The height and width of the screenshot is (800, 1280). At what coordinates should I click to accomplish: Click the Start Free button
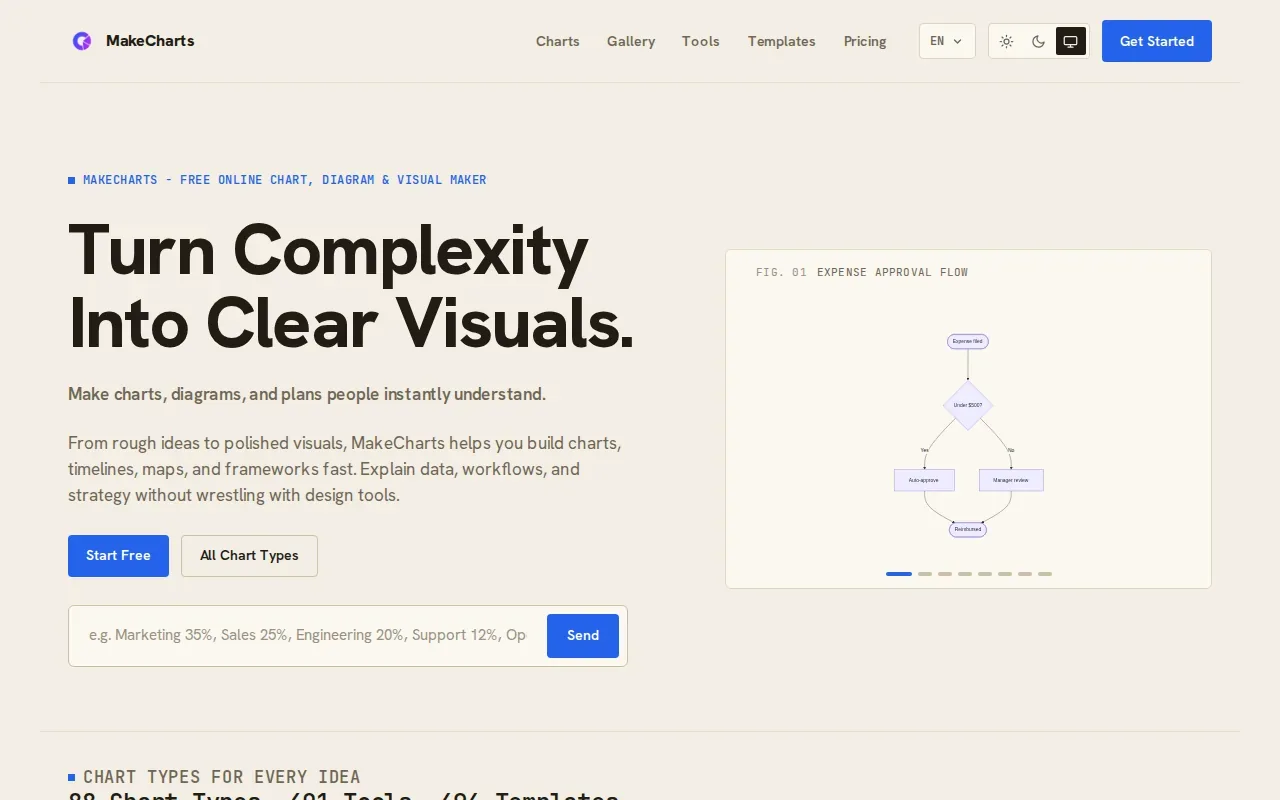[x=118, y=556]
